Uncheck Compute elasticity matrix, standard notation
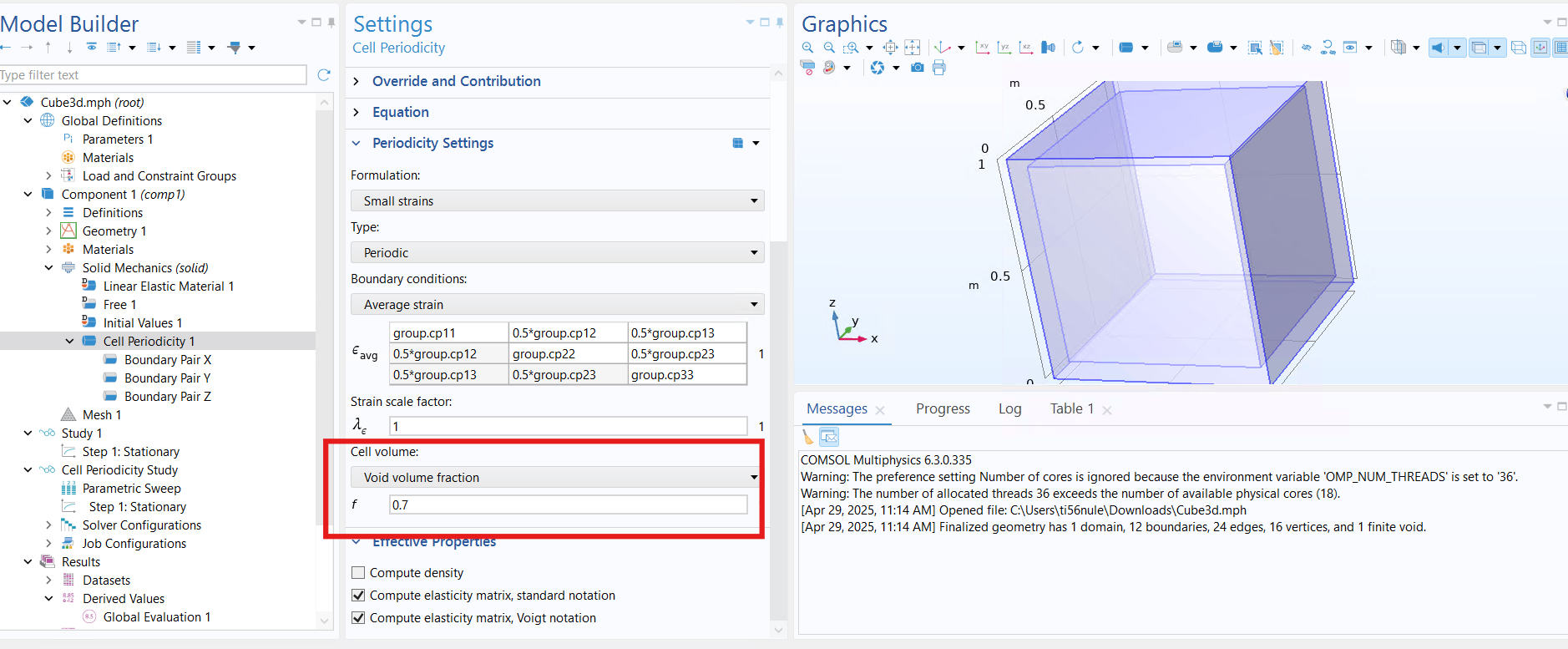1568x649 pixels. pos(359,596)
